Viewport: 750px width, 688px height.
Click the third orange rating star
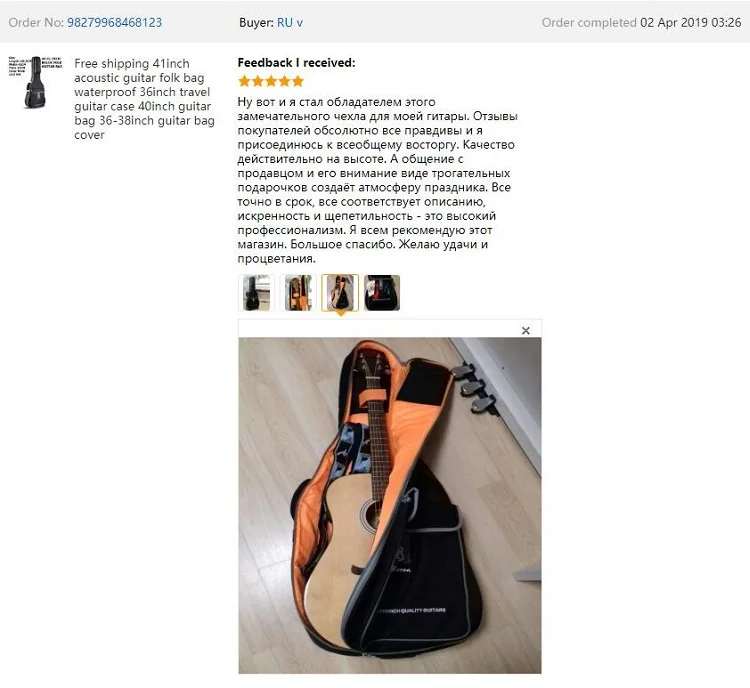(271, 81)
